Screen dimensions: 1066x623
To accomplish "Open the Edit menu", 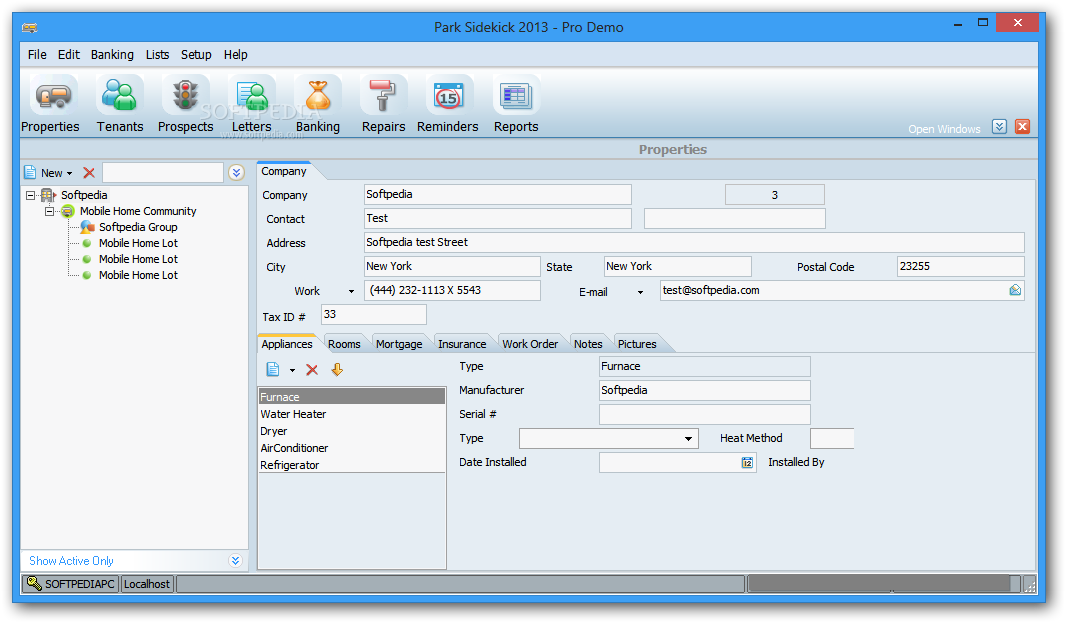I will pyautogui.click(x=69, y=54).
